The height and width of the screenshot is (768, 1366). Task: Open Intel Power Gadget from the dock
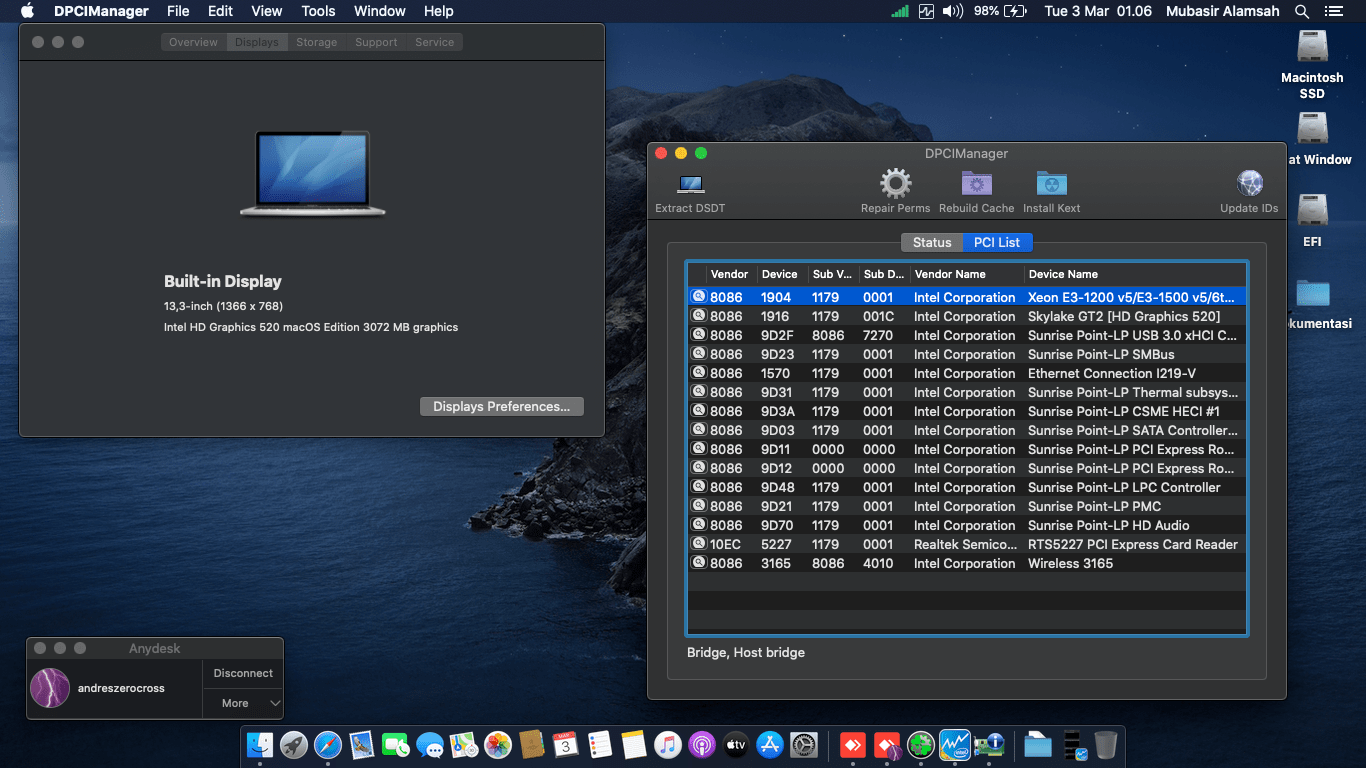pos(955,745)
